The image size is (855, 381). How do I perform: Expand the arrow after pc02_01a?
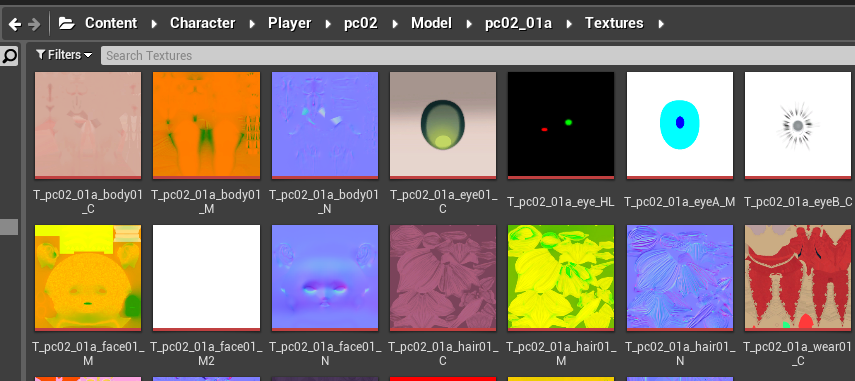[569, 24]
